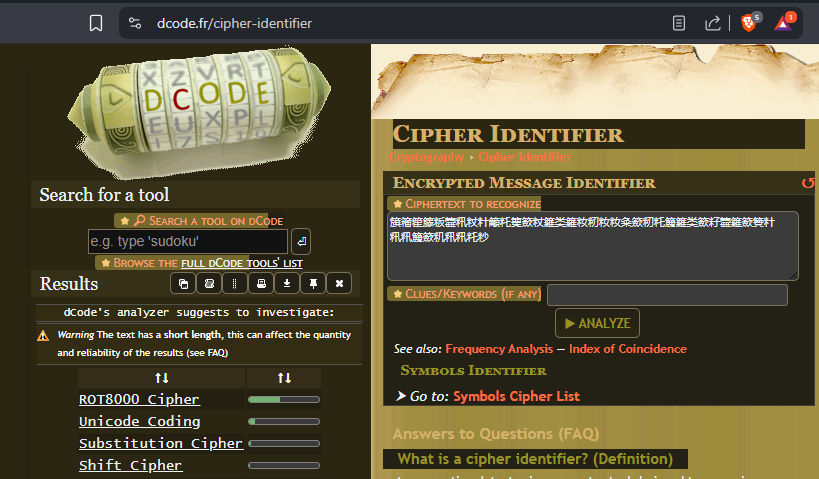Open site settings icon in address bar

pos(135,23)
